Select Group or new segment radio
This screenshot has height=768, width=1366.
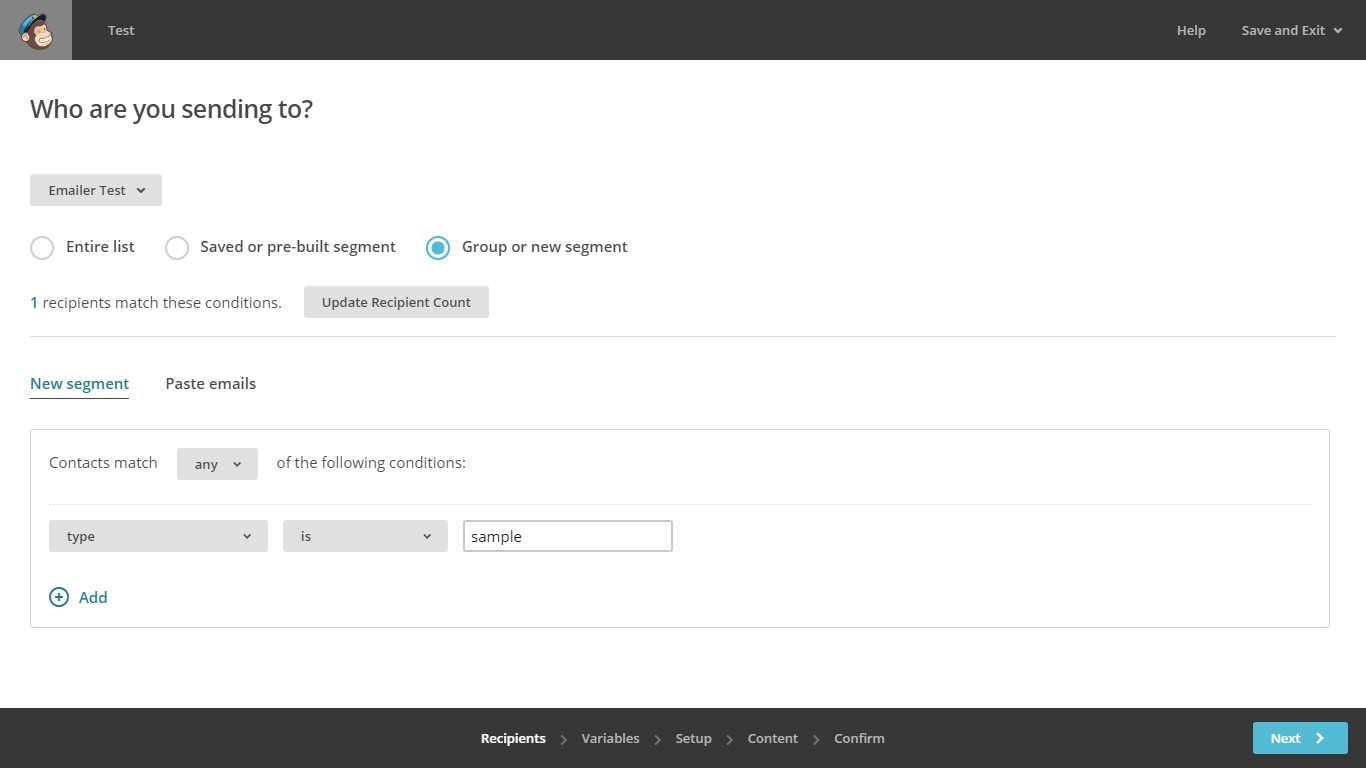438,248
